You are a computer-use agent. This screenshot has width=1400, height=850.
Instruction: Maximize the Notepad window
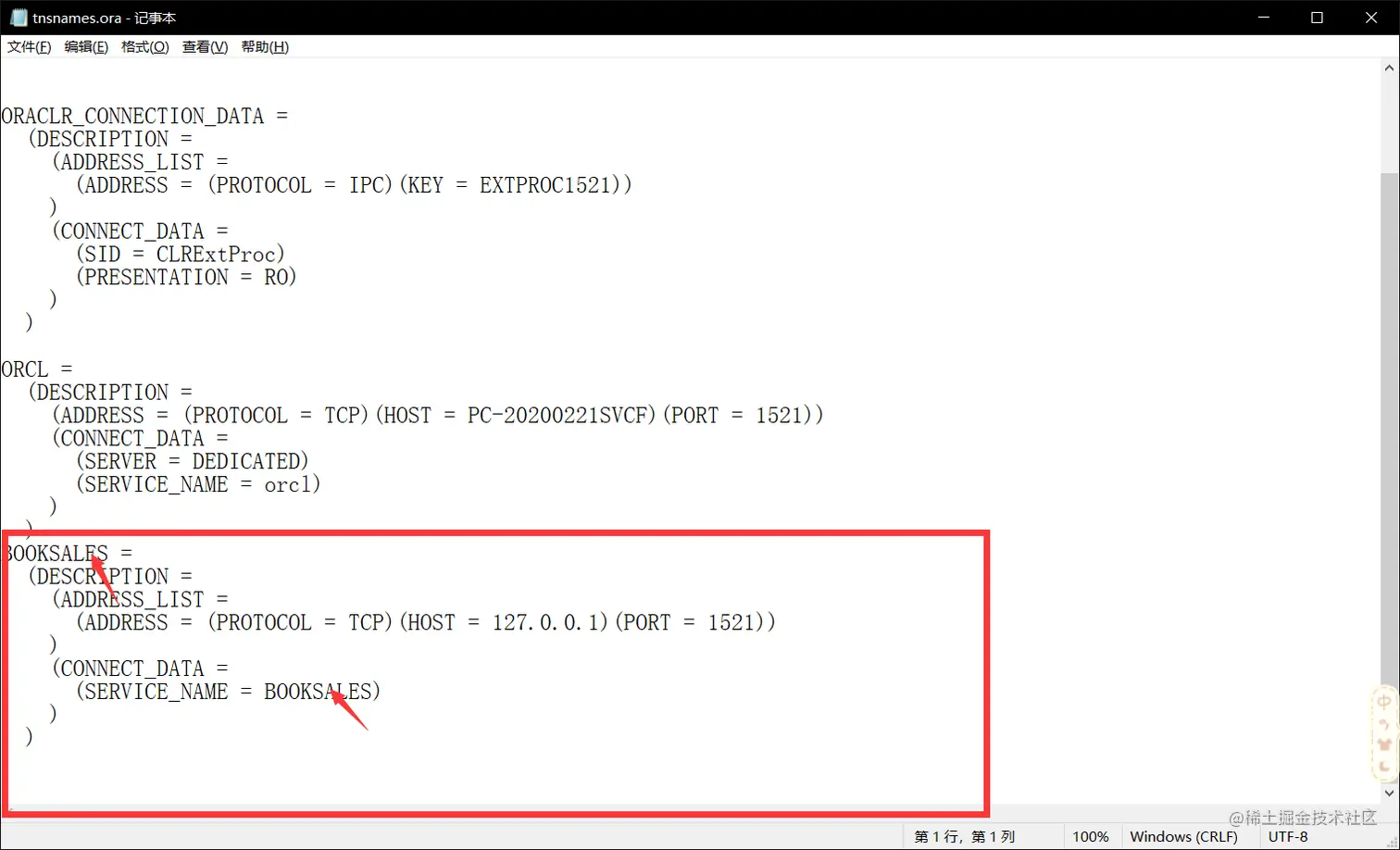[1318, 18]
